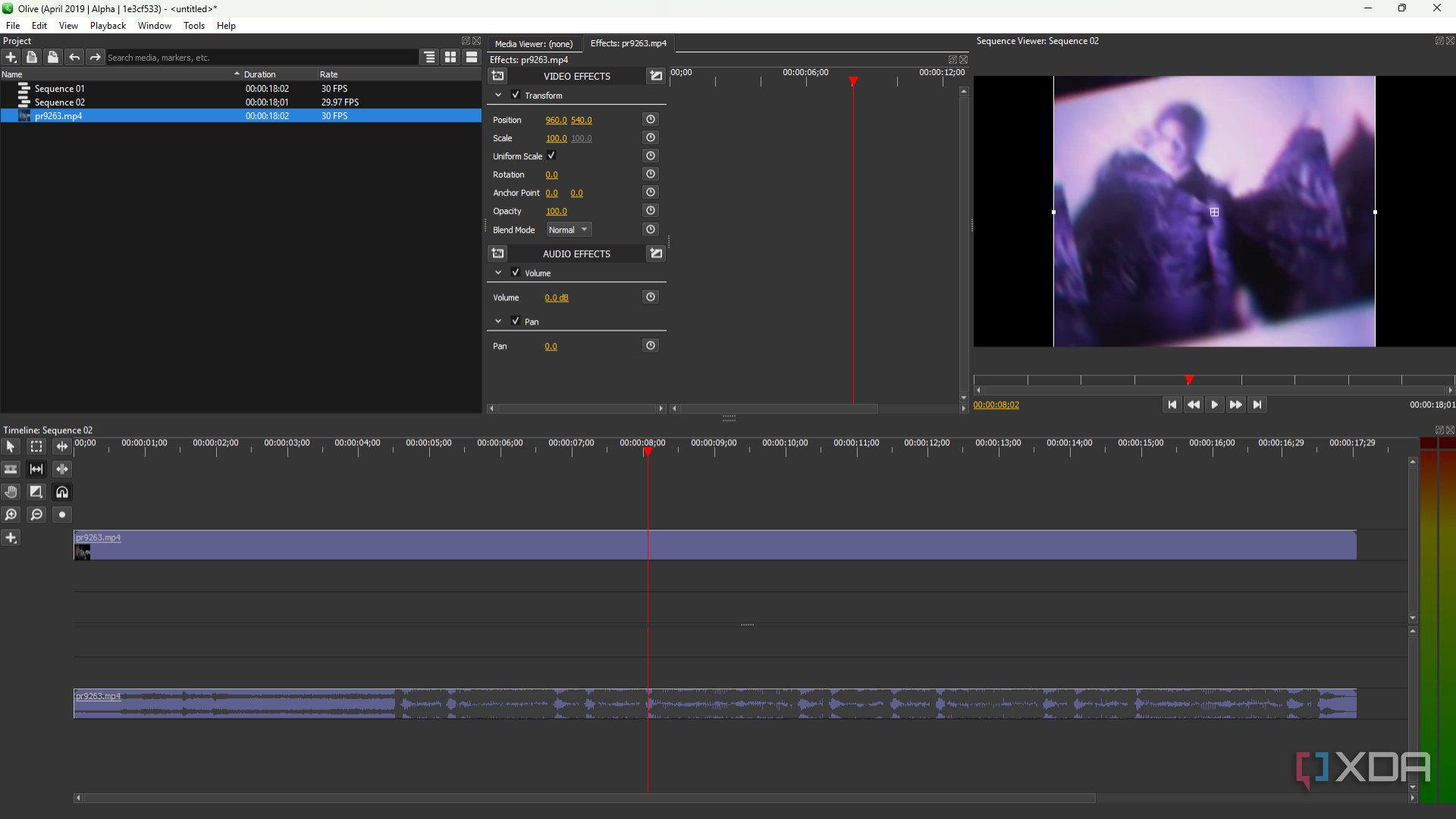
Task: Sort project items by Name column
Action: pyautogui.click(x=120, y=74)
